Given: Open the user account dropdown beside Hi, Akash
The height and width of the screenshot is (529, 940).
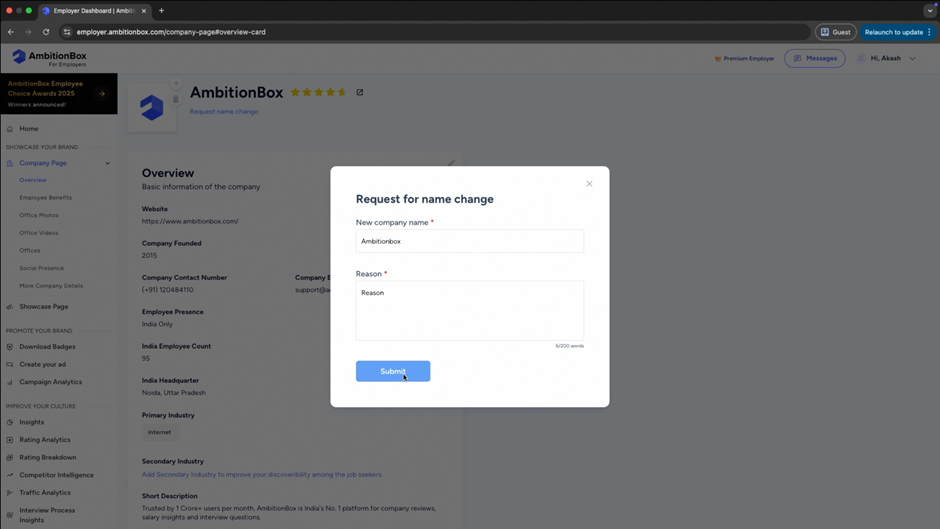Looking at the screenshot, I should click(x=913, y=59).
